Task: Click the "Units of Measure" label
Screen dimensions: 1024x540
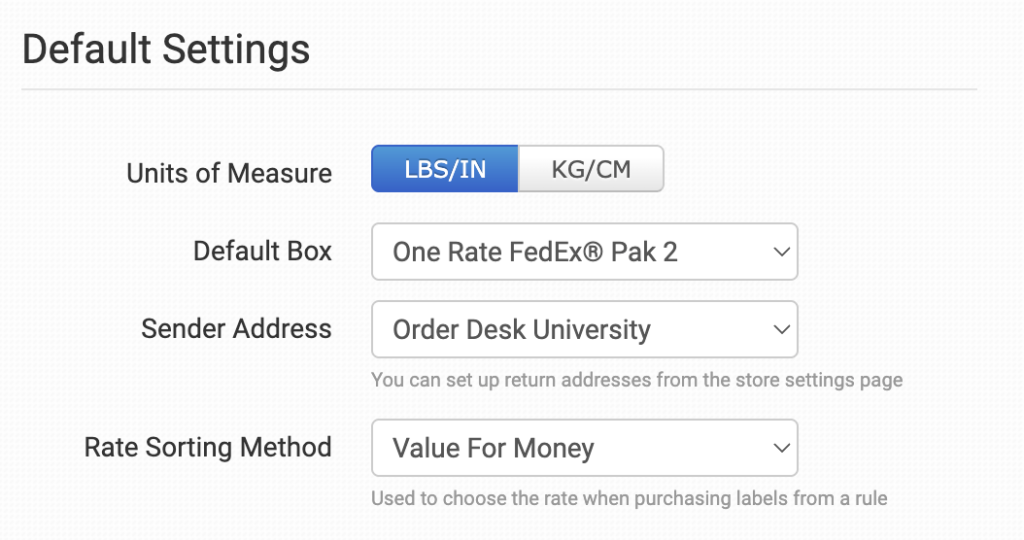Action: (x=229, y=173)
